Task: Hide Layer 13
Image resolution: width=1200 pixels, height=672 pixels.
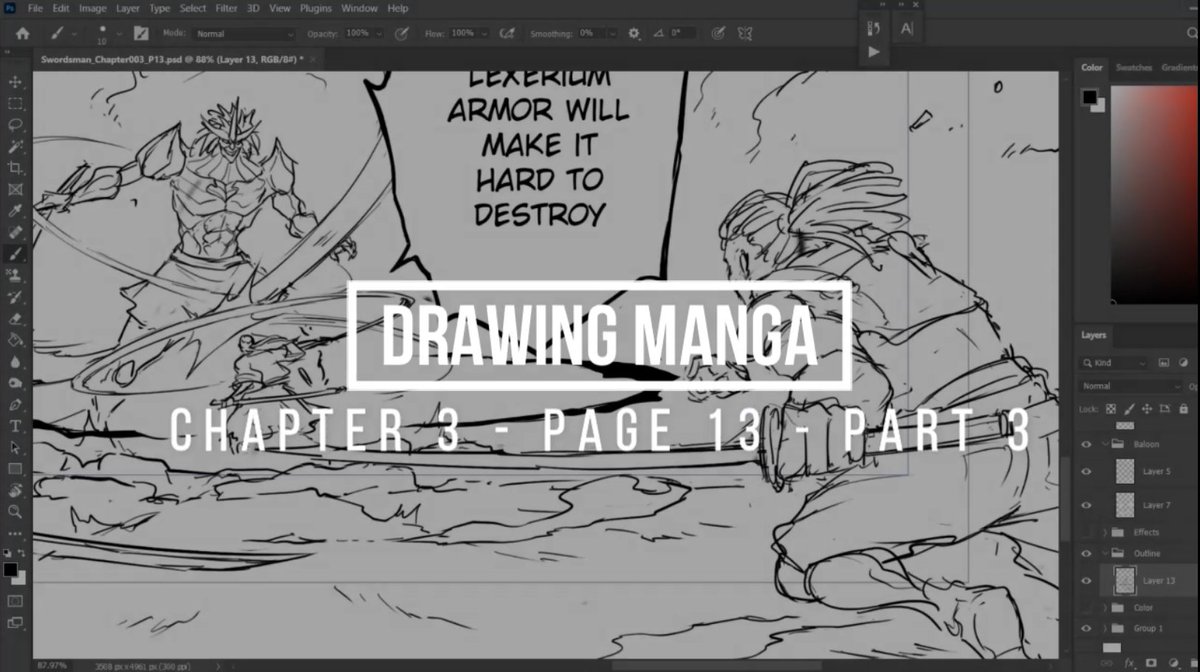Action: tap(1087, 580)
